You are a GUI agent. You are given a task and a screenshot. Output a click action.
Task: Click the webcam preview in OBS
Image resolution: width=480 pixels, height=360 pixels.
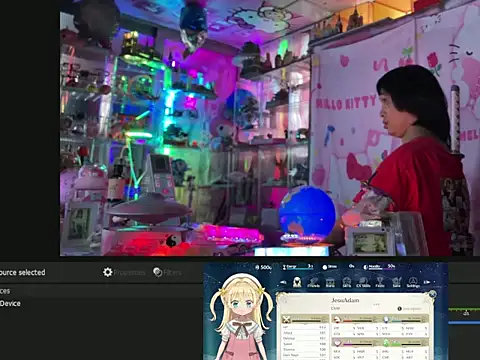(270, 128)
